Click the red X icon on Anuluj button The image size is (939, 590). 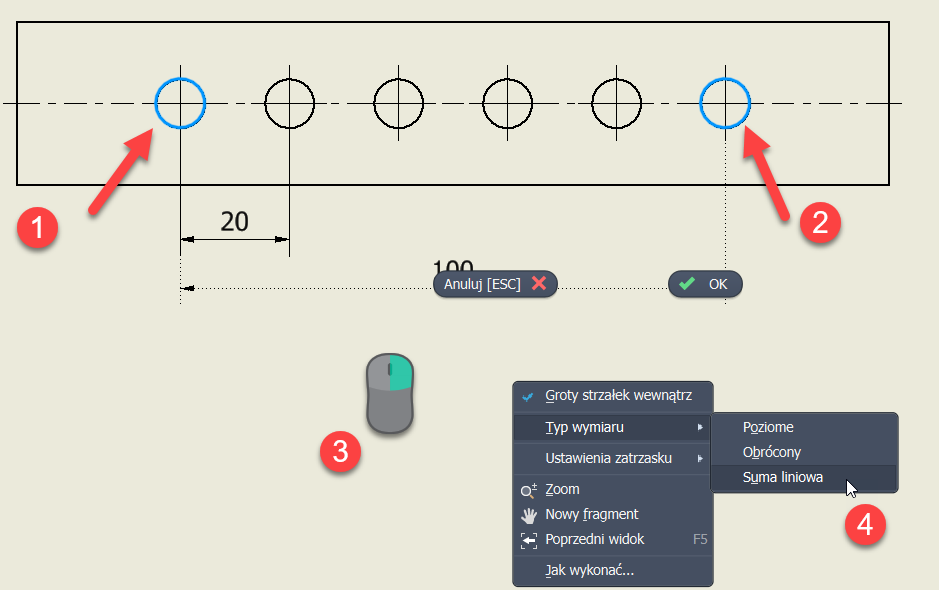tap(539, 283)
